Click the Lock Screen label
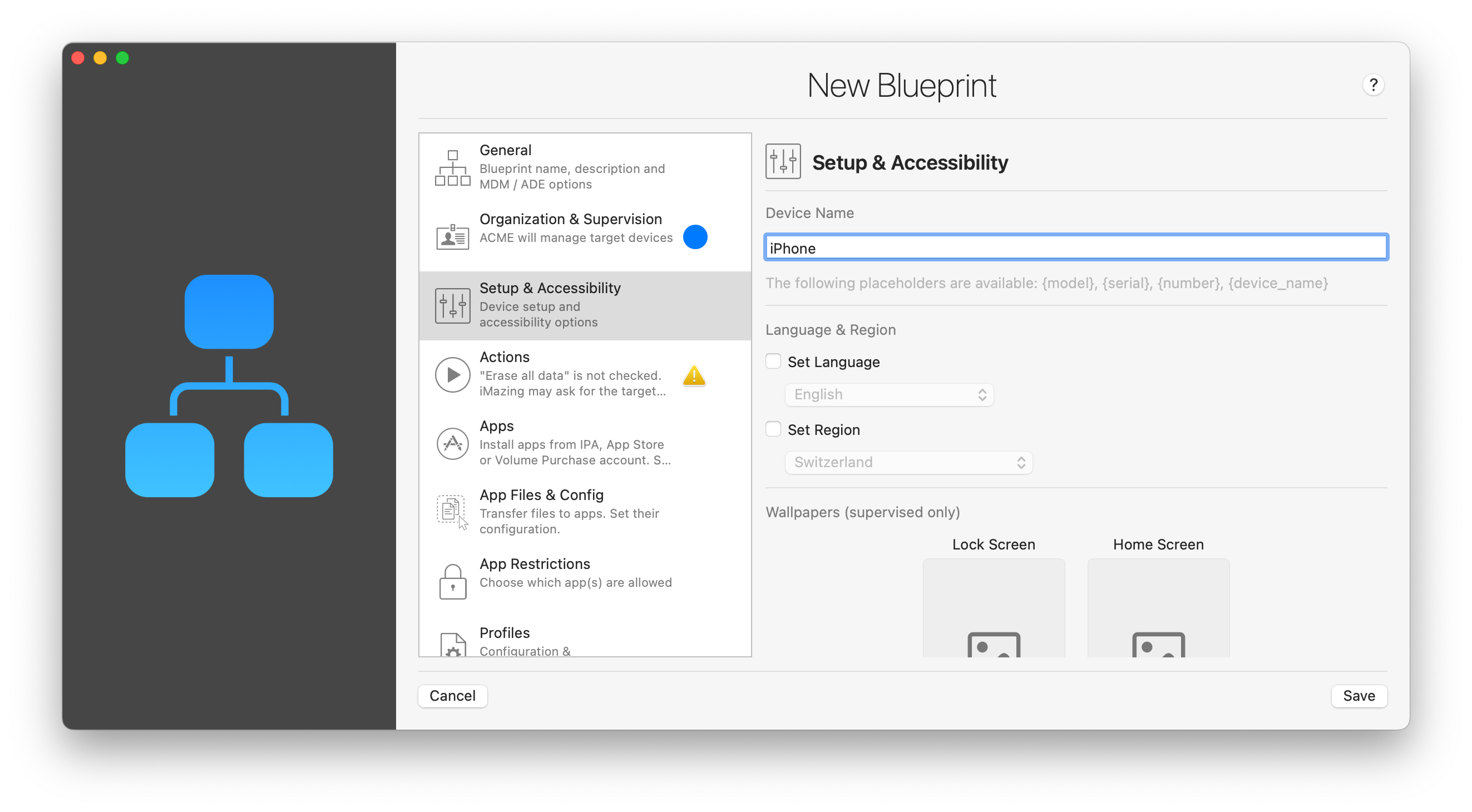Screen dimensions: 1472x812 coord(993,544)
